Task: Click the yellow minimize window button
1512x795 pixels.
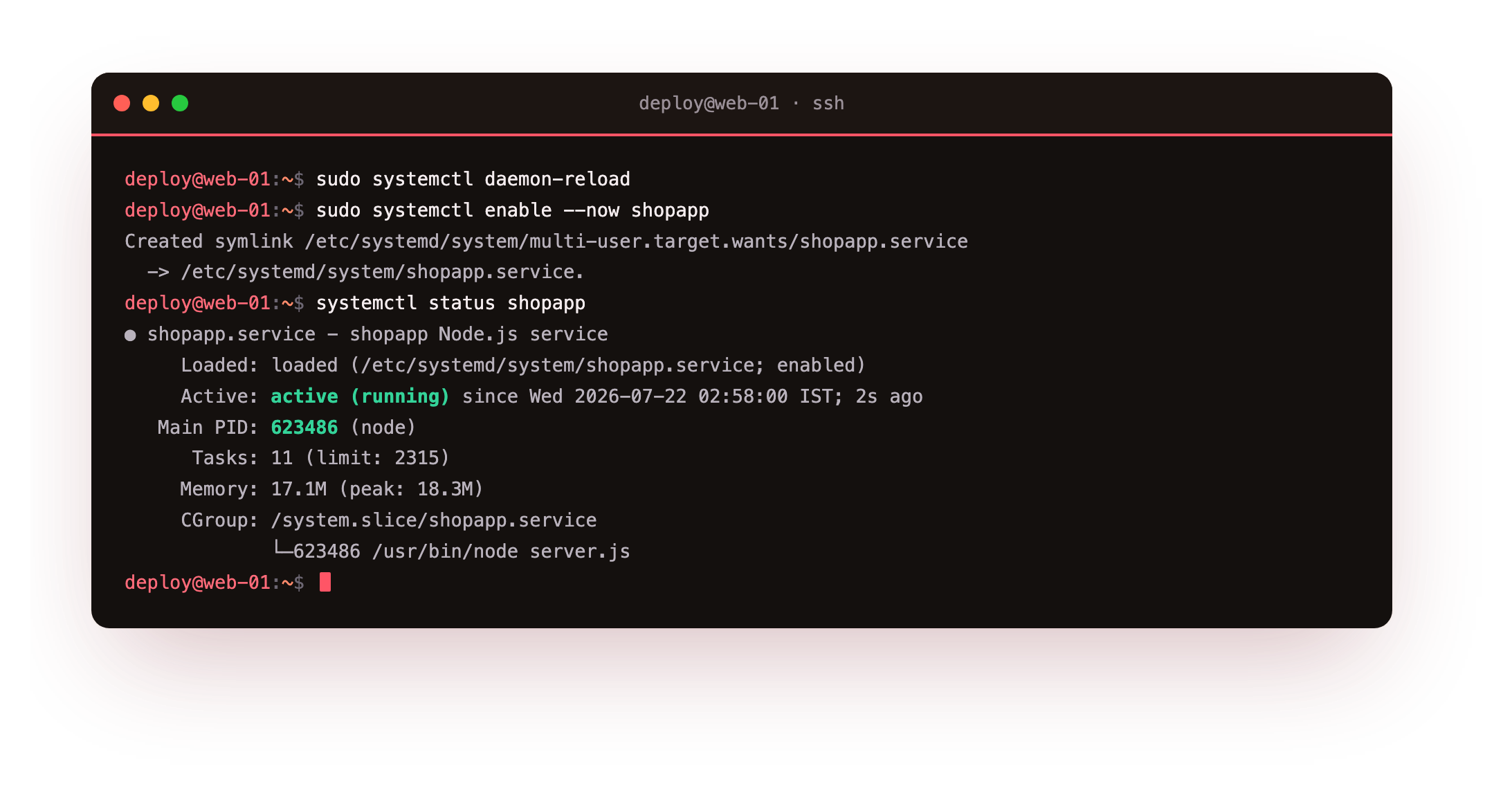Action: pos(151,103)
